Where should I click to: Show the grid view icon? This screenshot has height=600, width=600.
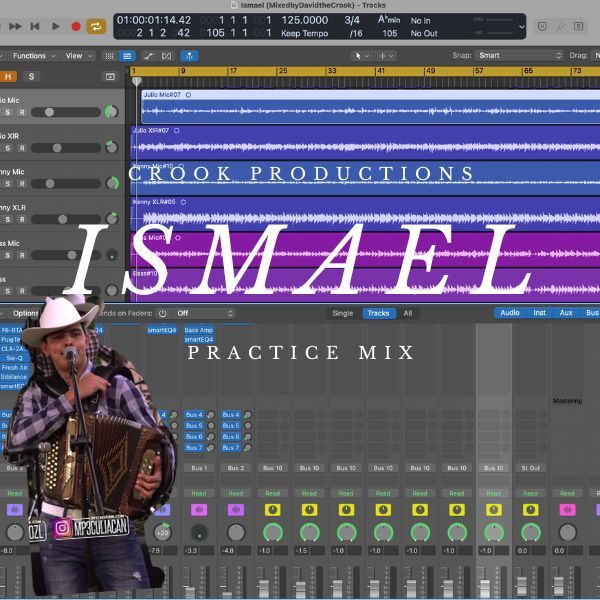pos(109,56)
